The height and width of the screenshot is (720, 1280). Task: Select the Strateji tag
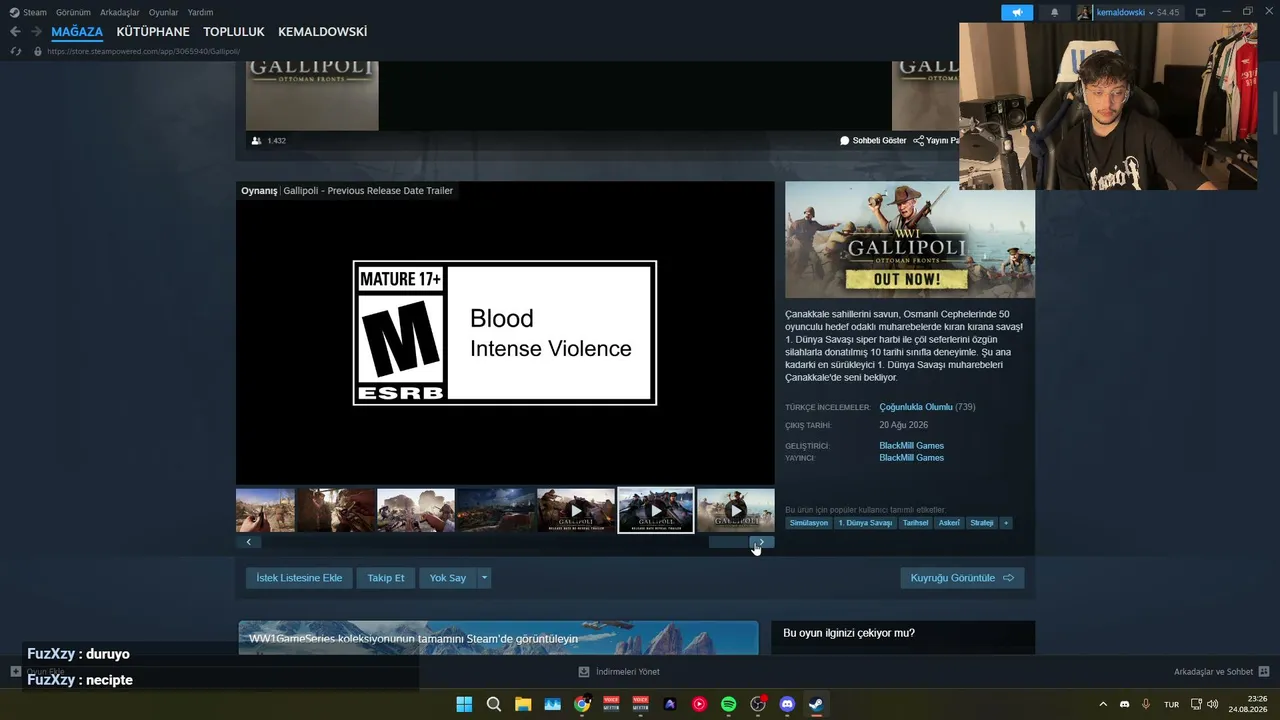pyautogui.click(x=982, y=523)
